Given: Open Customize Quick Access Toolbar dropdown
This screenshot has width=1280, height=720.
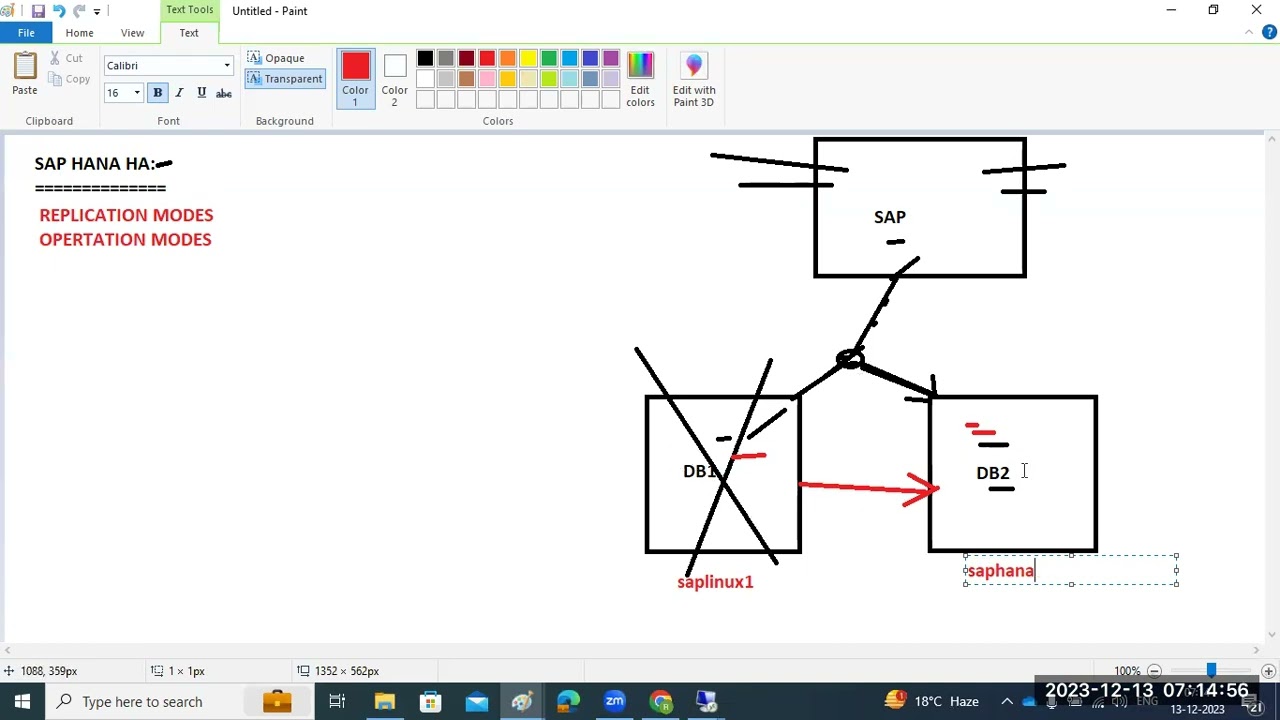Looking at the screenshot, I should click(x=97, y=11).
